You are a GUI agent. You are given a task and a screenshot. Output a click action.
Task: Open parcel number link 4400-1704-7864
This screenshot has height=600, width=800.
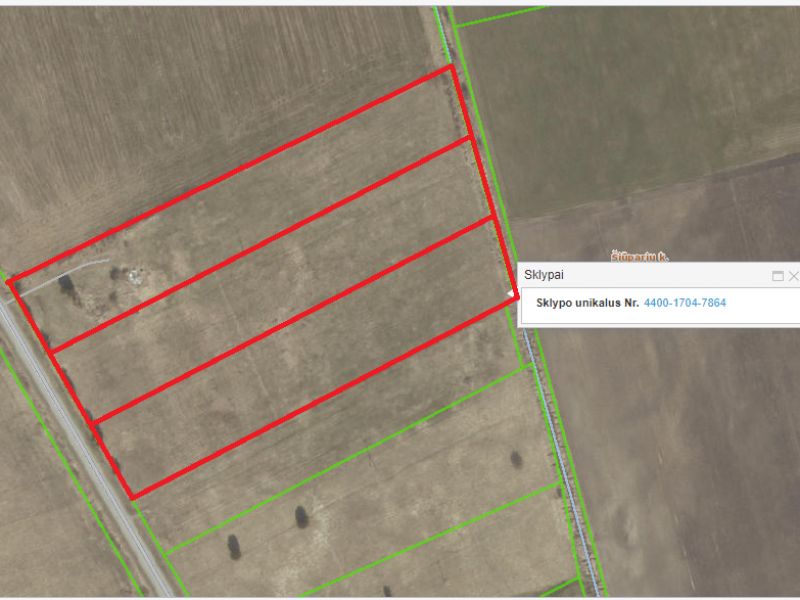685,303
